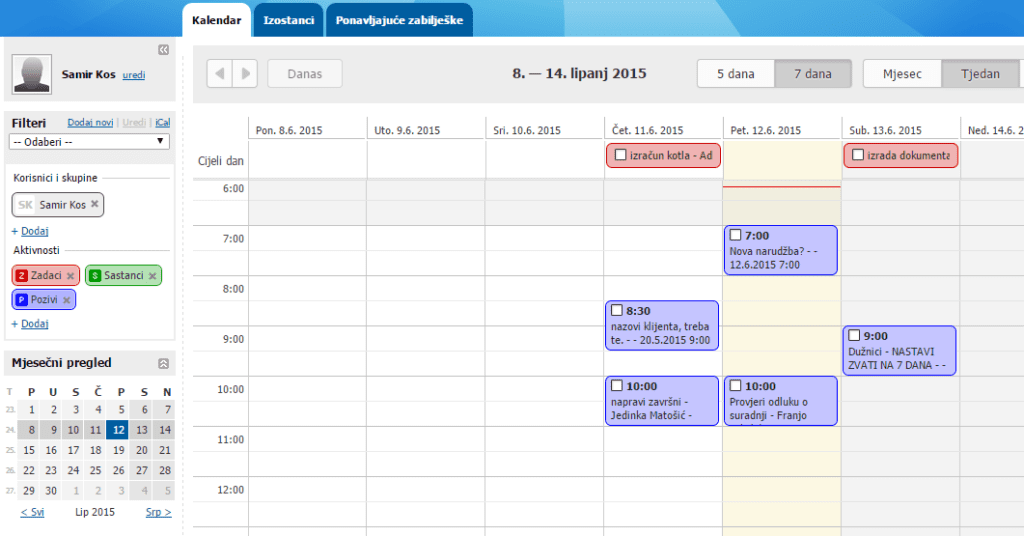Open Ponavljajuće zabilješke tab

400,20
